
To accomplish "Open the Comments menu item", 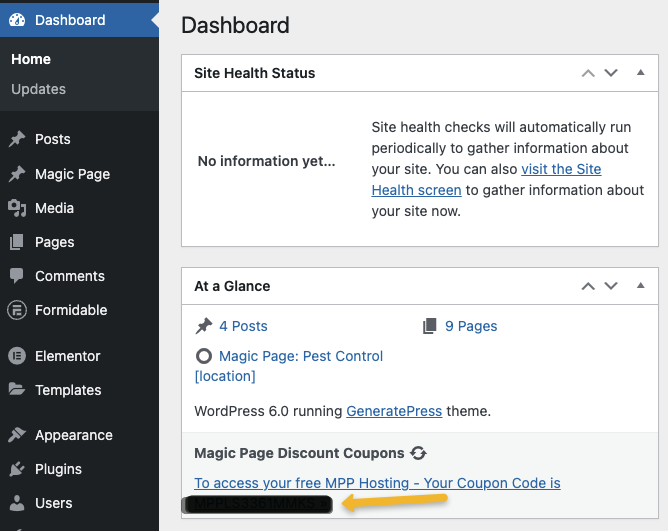I will (x=69, y=276).
